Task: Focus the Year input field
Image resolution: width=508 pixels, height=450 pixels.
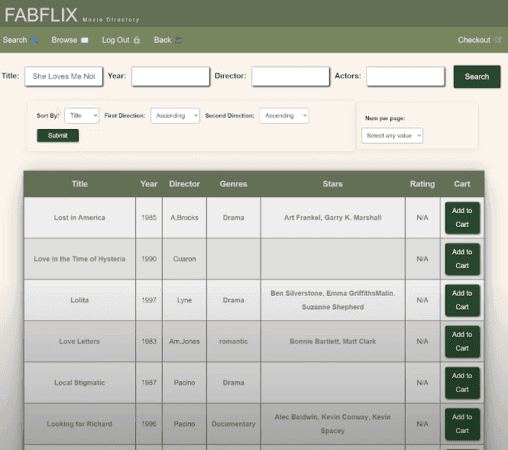Action: click(171, 76)
